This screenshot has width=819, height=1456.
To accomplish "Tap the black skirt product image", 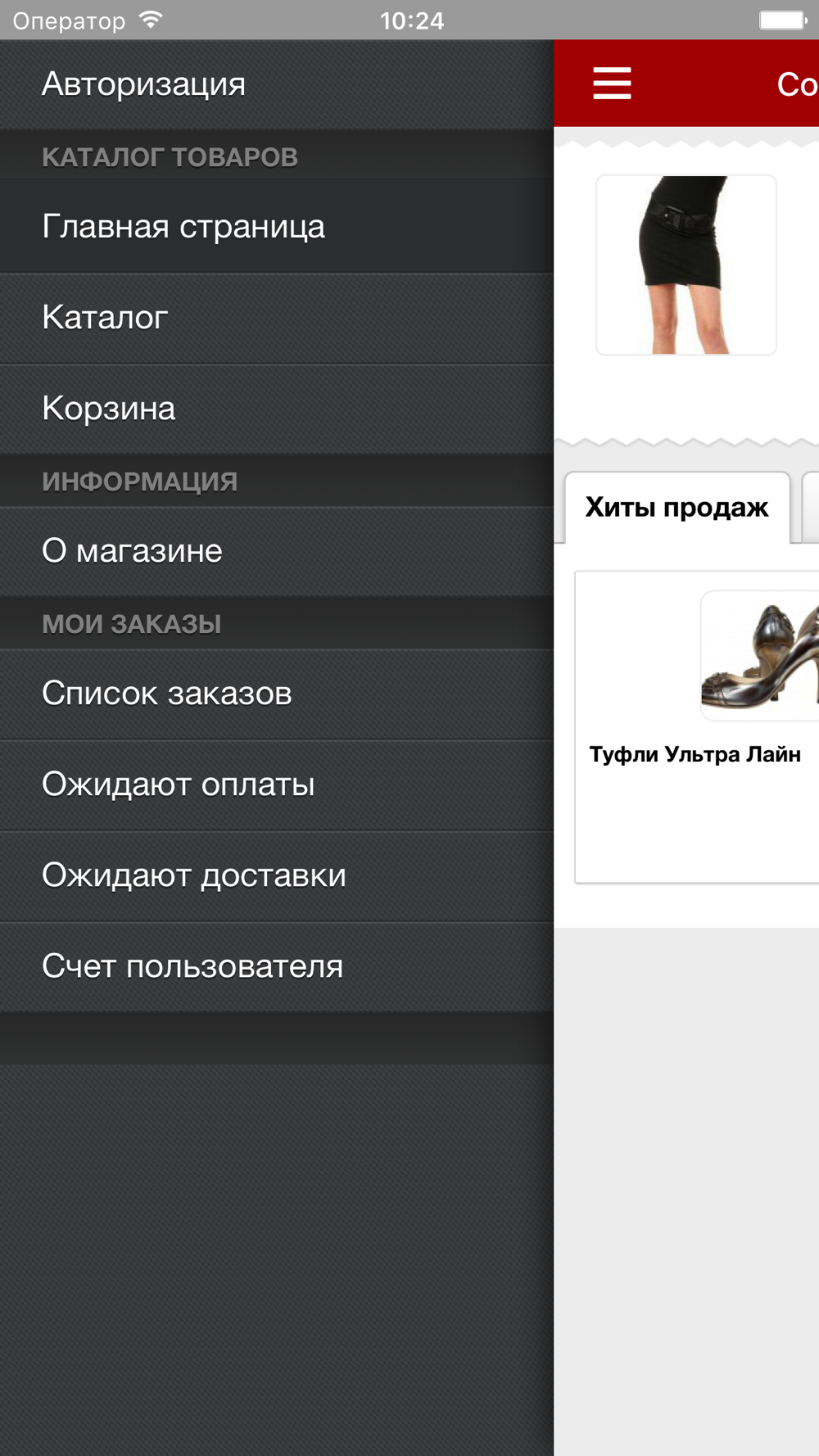I will [686, 265].
